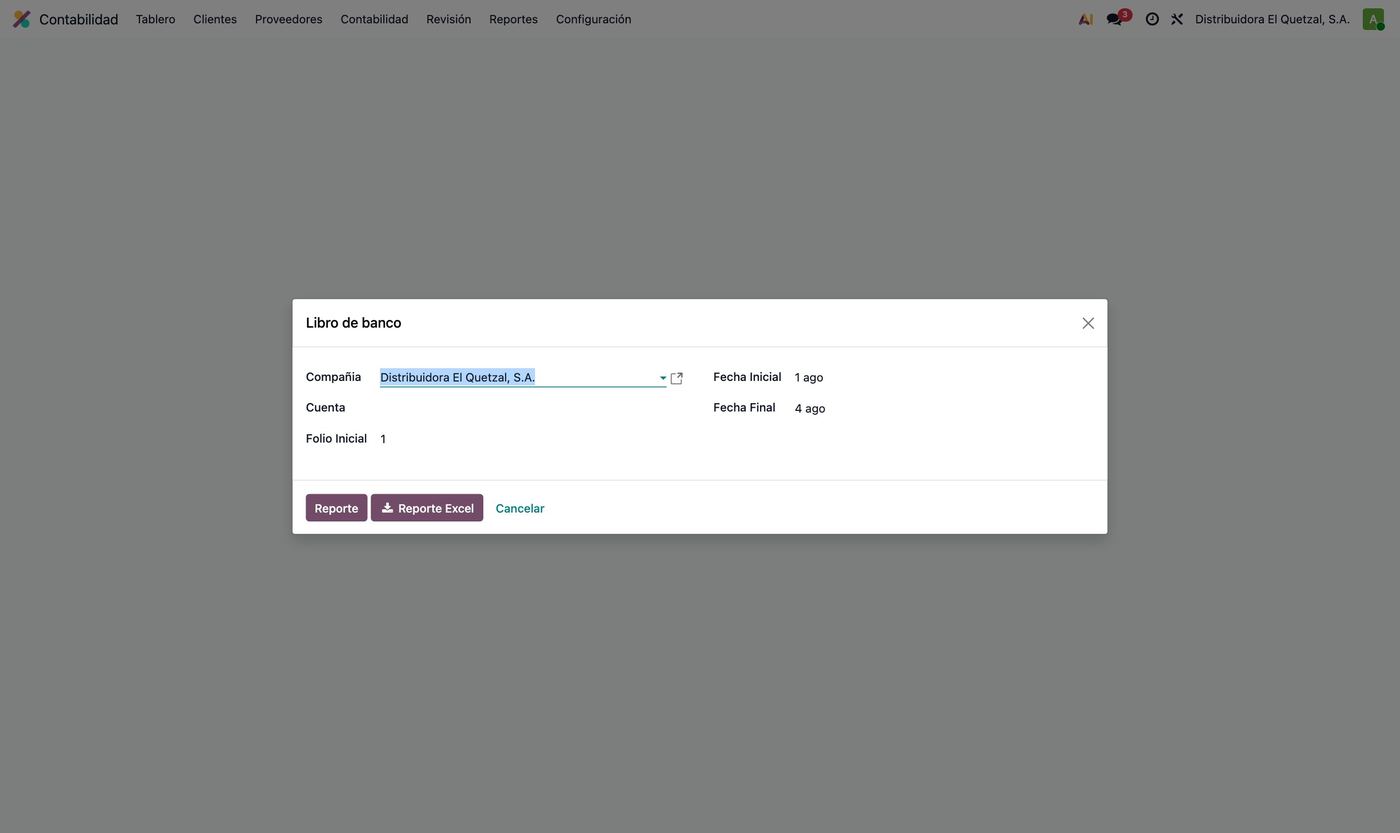Screen dimensions: 1400x833
Task: Click the Reporte Excel download button
Action: (427, 508)
